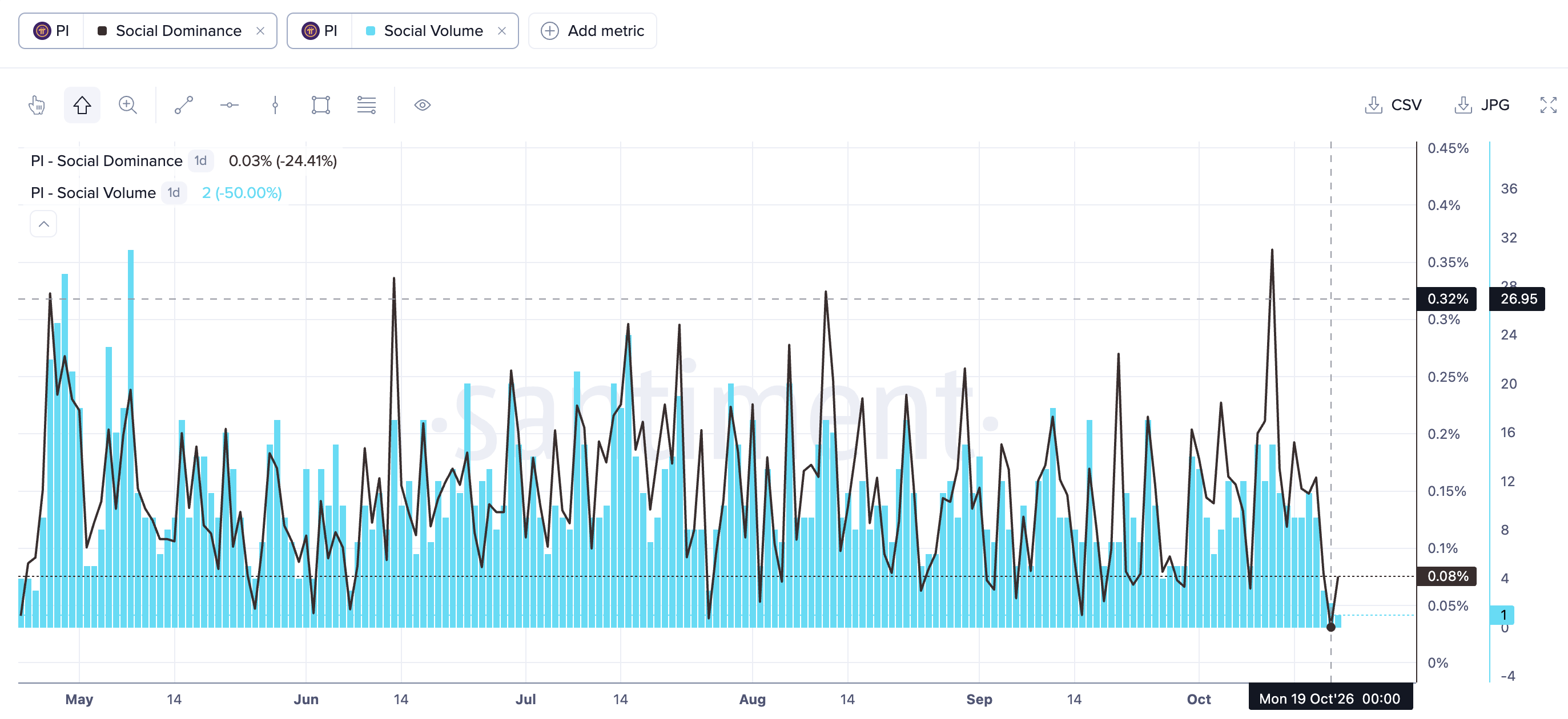
Task: Click the Aug label on time axis
Action: coord(753,700)
